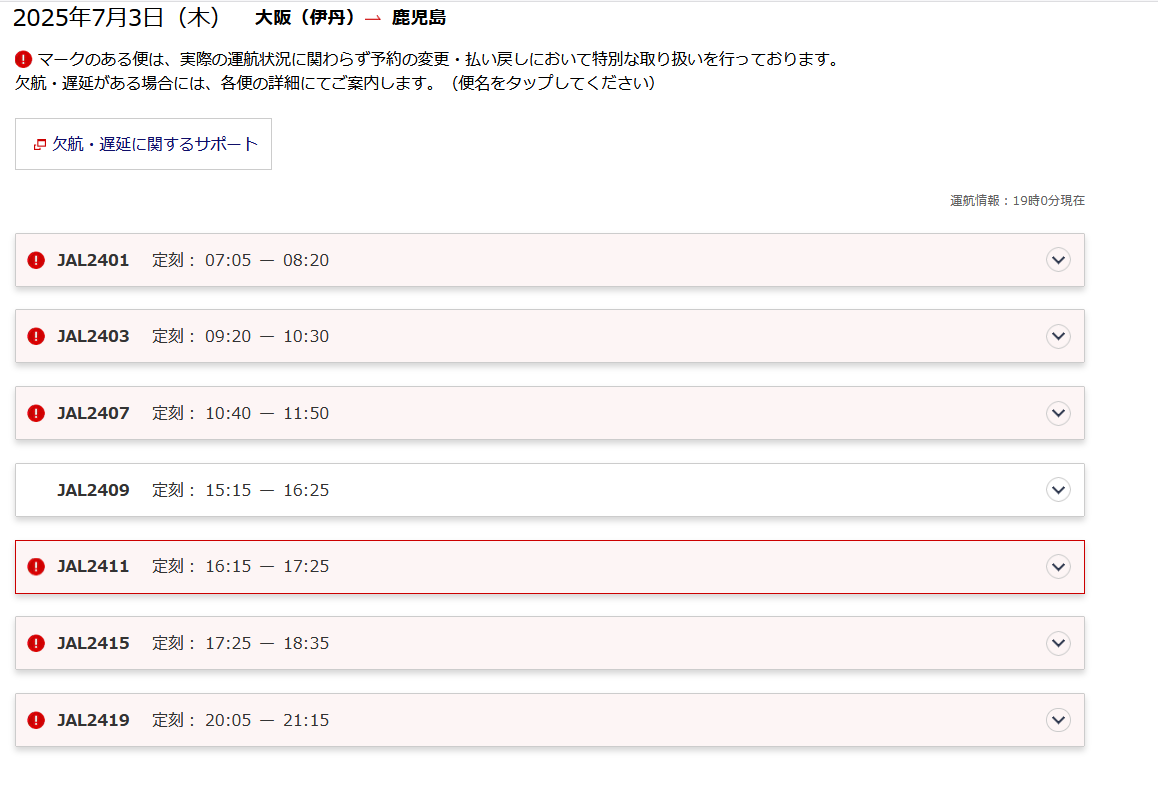Click the 09:20 — 10:30 scheduled time
Screen dimensions: 1158x802
[267, 336]
